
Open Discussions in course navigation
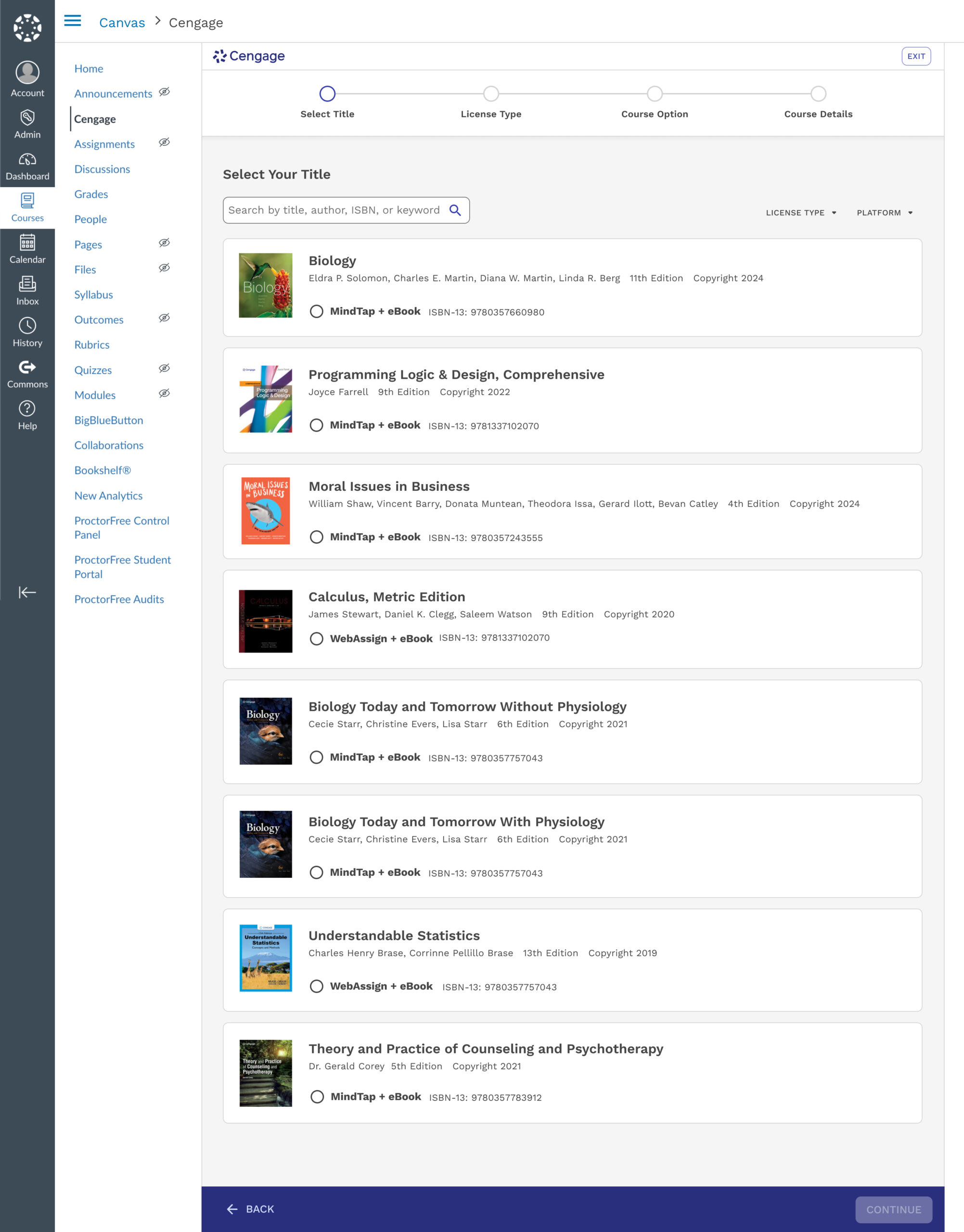tap(102, 169)
